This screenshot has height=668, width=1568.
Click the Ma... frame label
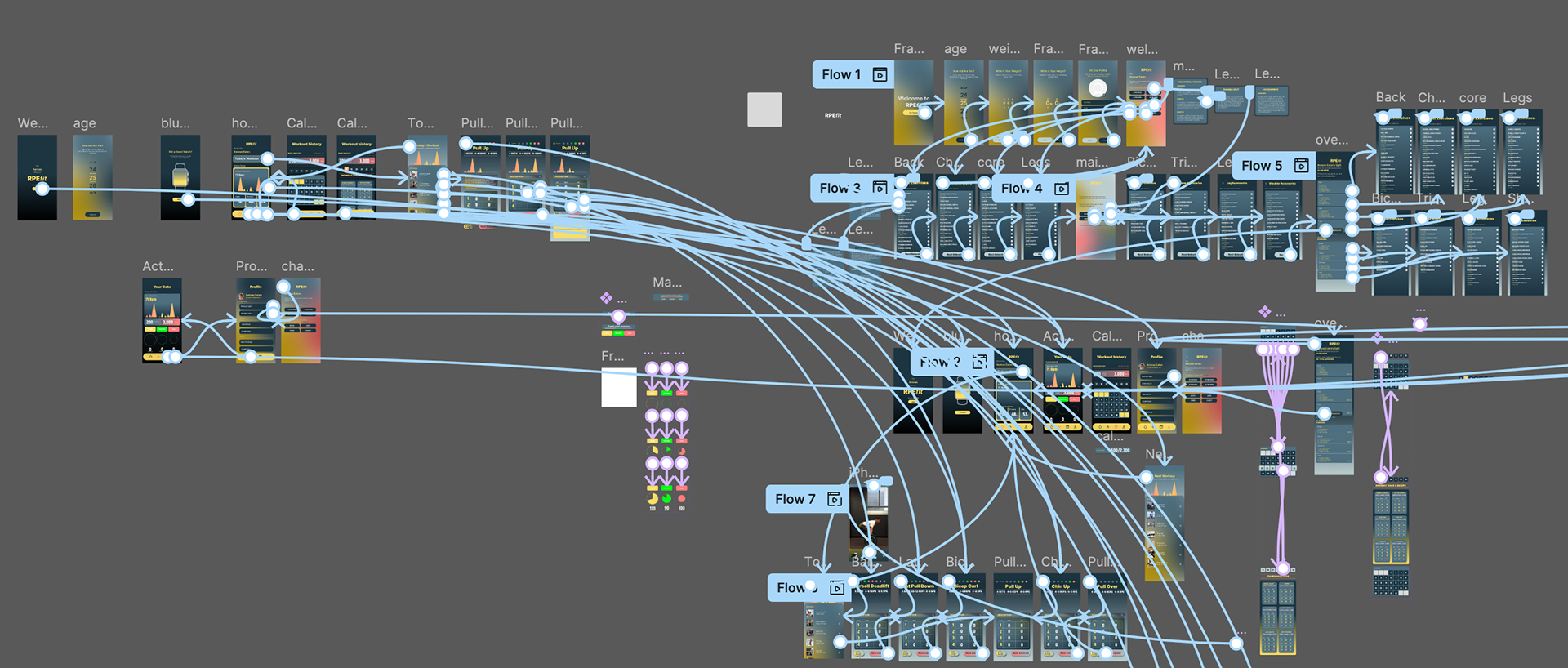tap(667, 283)
